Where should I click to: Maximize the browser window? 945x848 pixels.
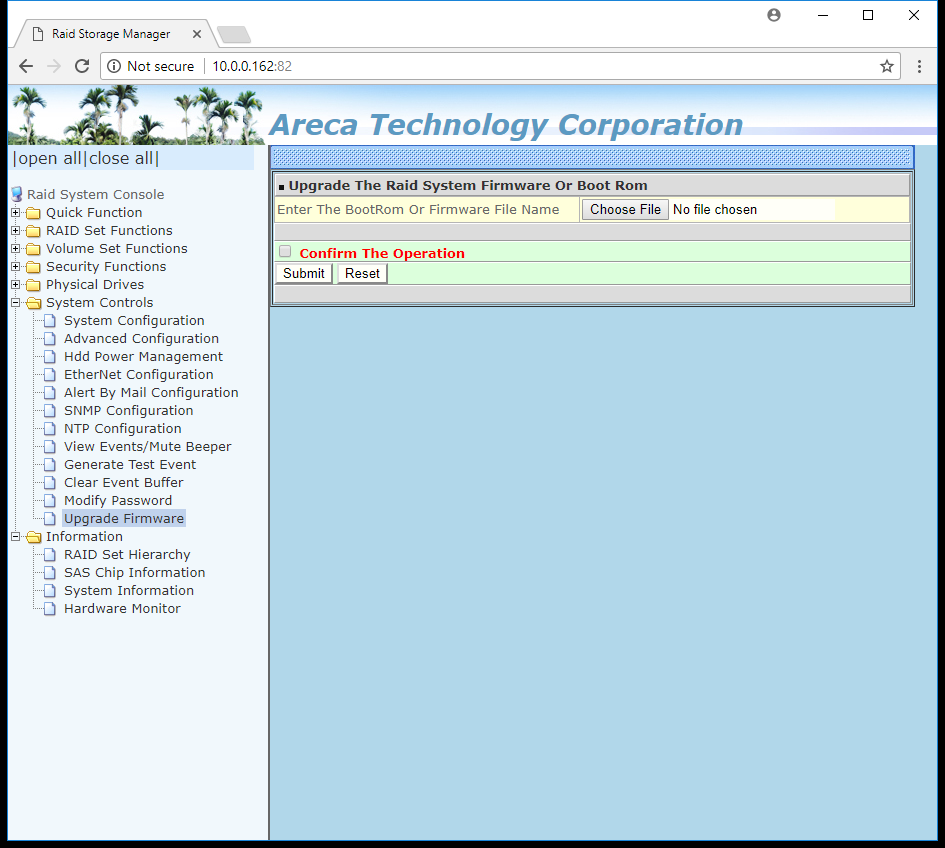pos(868,15)
